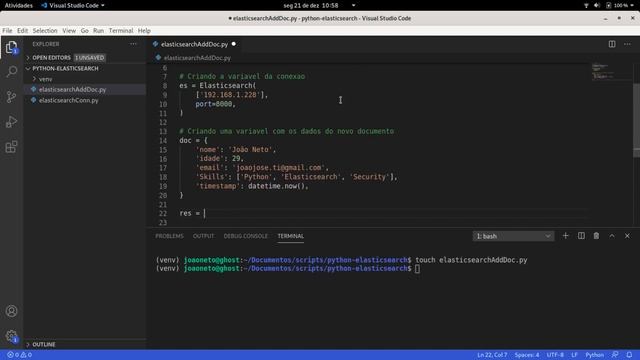Show errors and warnings count in status bar
640x360 pixels.
[19, 355]
